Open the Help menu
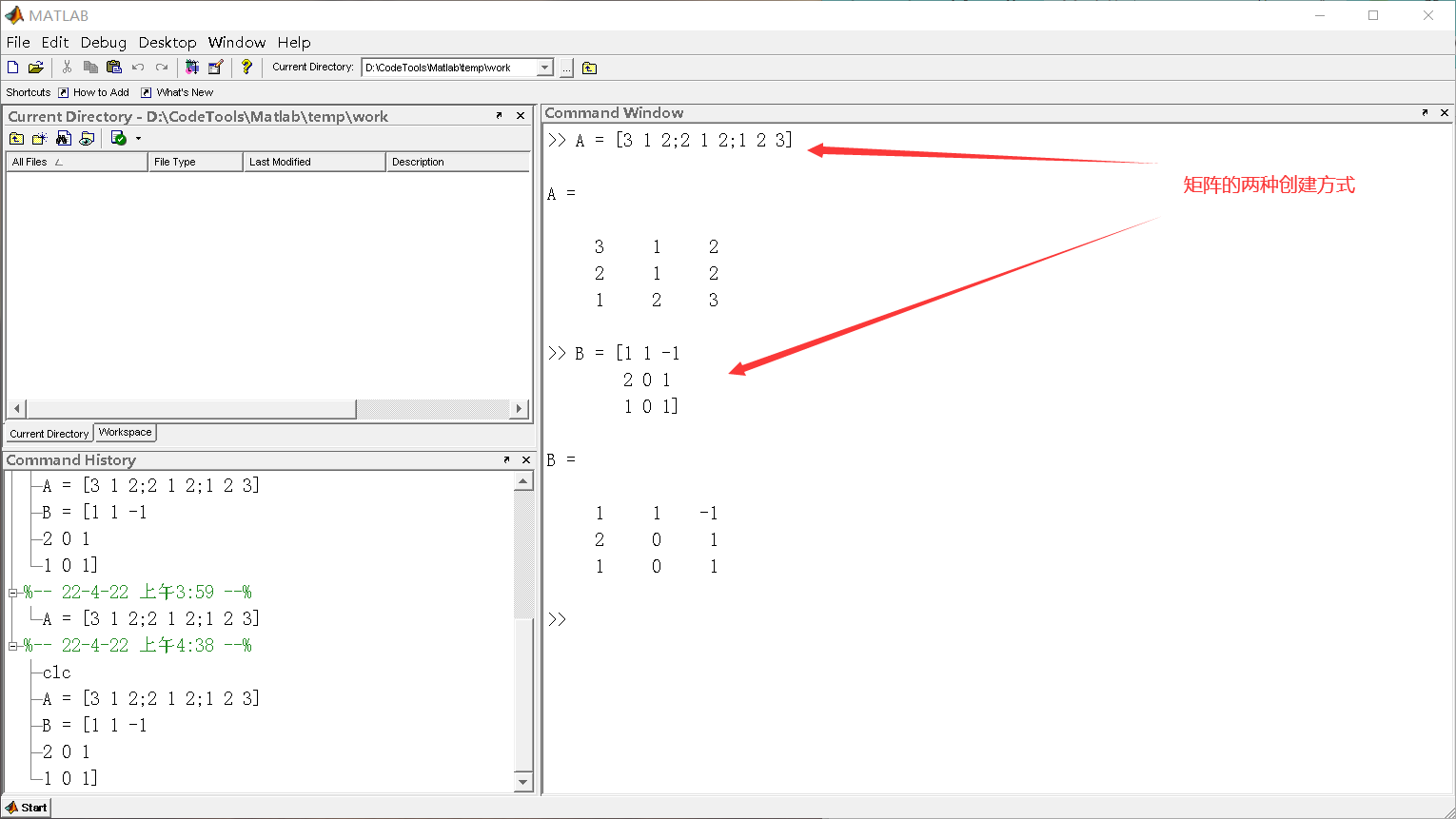The height and width of the screenshot is (819, 1456). [294, 42]
